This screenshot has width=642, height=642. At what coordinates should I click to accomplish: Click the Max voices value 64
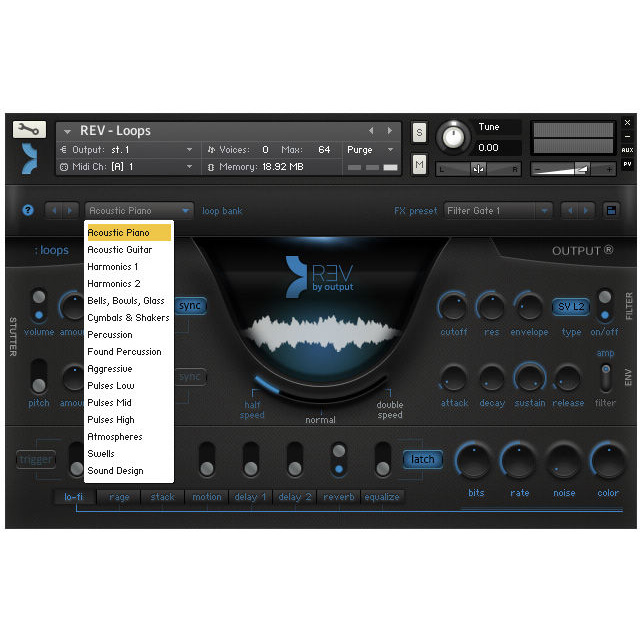324,150
